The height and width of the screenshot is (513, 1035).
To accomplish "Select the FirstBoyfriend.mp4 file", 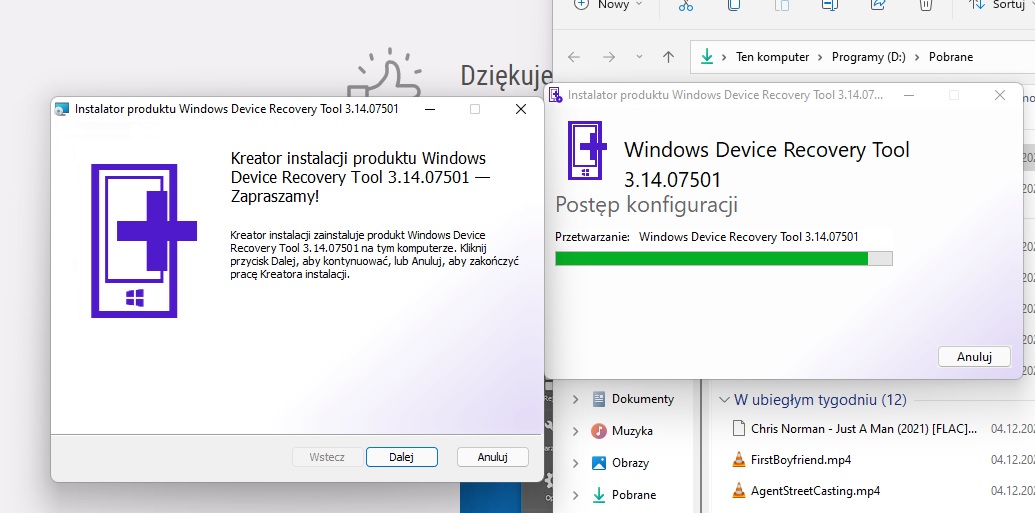I will pos(801,460).
